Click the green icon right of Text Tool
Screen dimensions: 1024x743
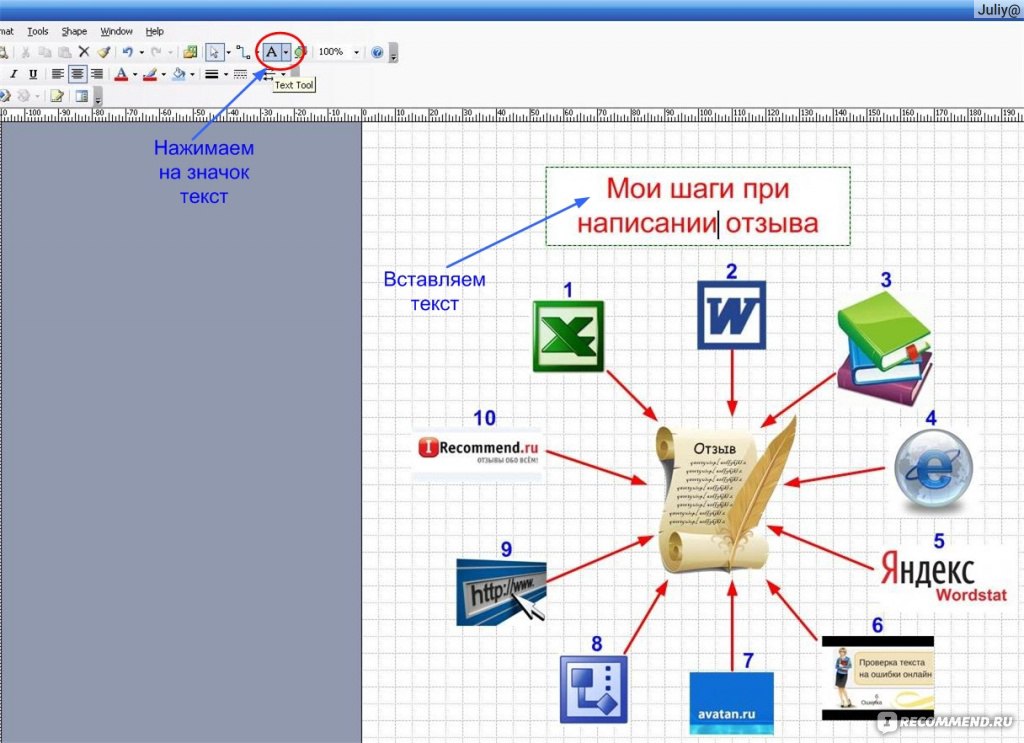pyautogui.click(x=299, y=52)
